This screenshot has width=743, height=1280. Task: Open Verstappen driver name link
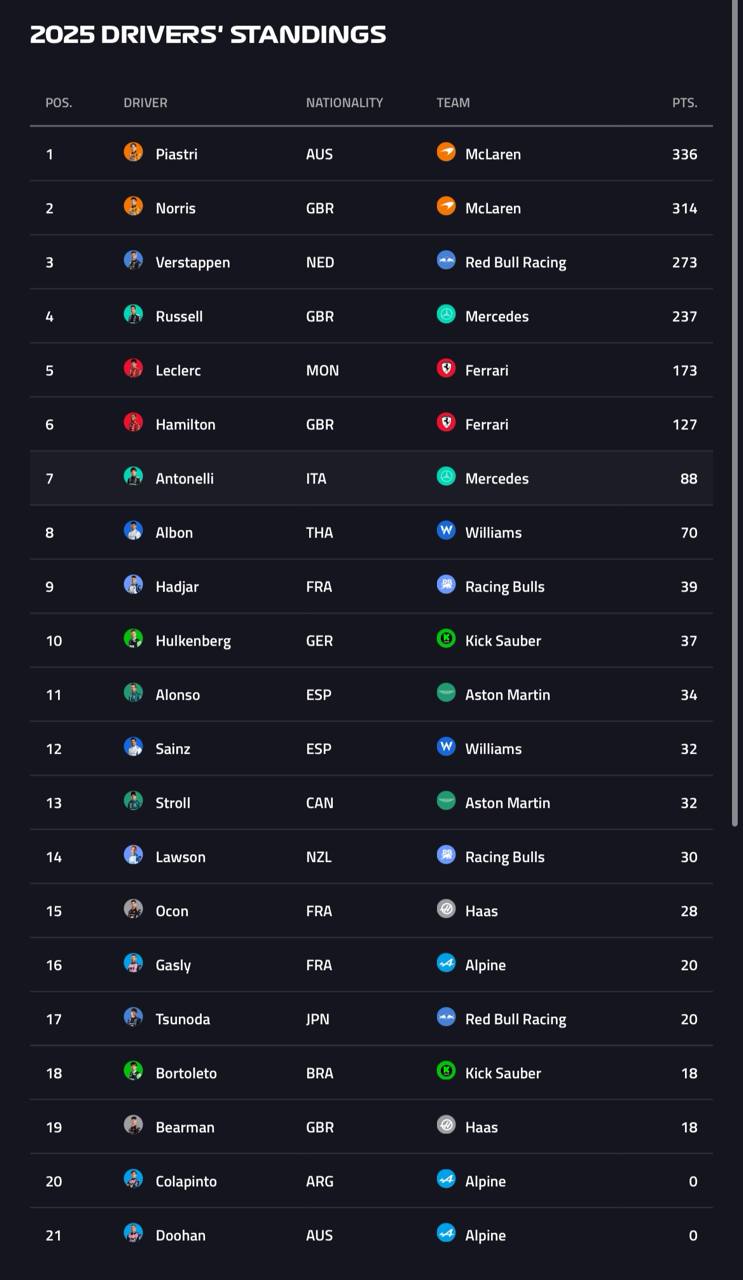coord(192,262)
